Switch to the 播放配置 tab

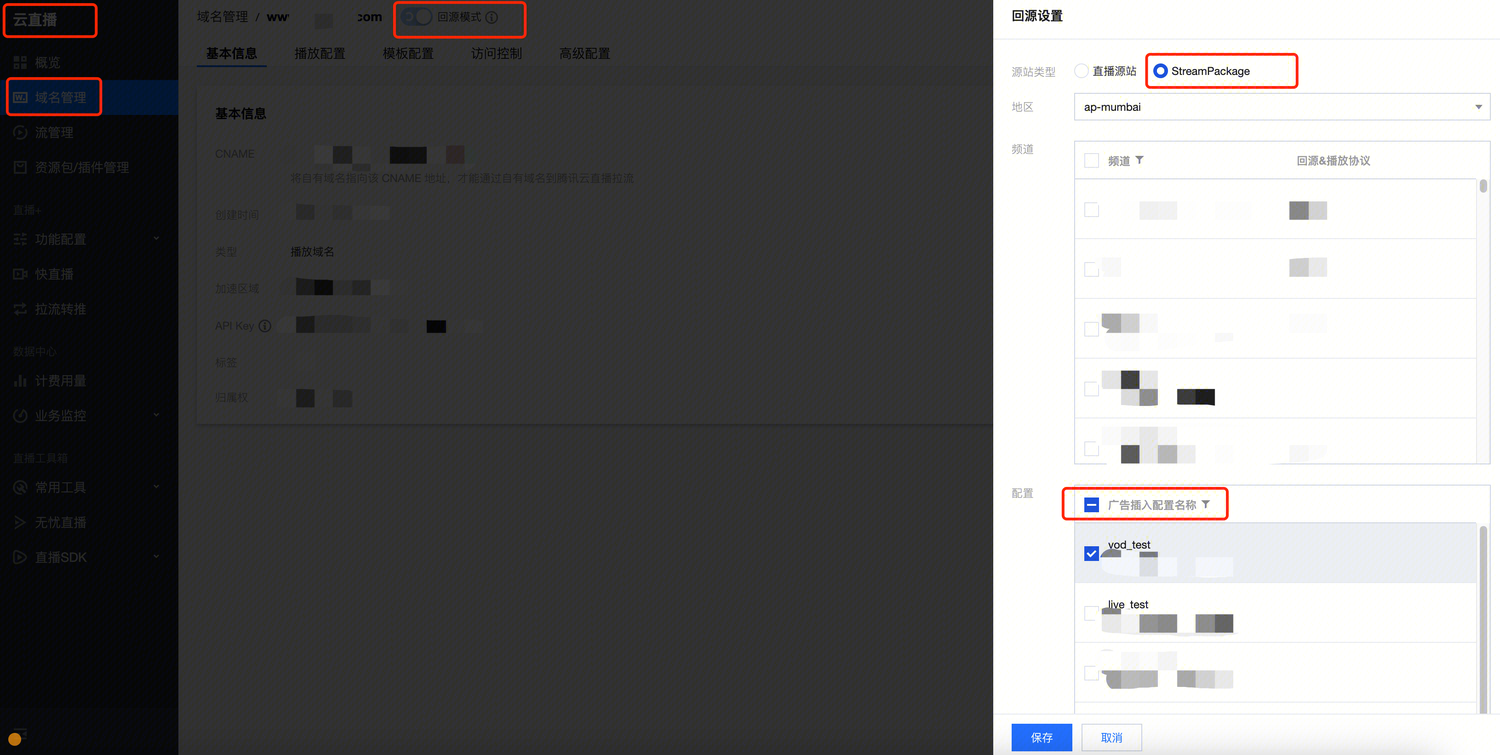(x=320, y=53)
